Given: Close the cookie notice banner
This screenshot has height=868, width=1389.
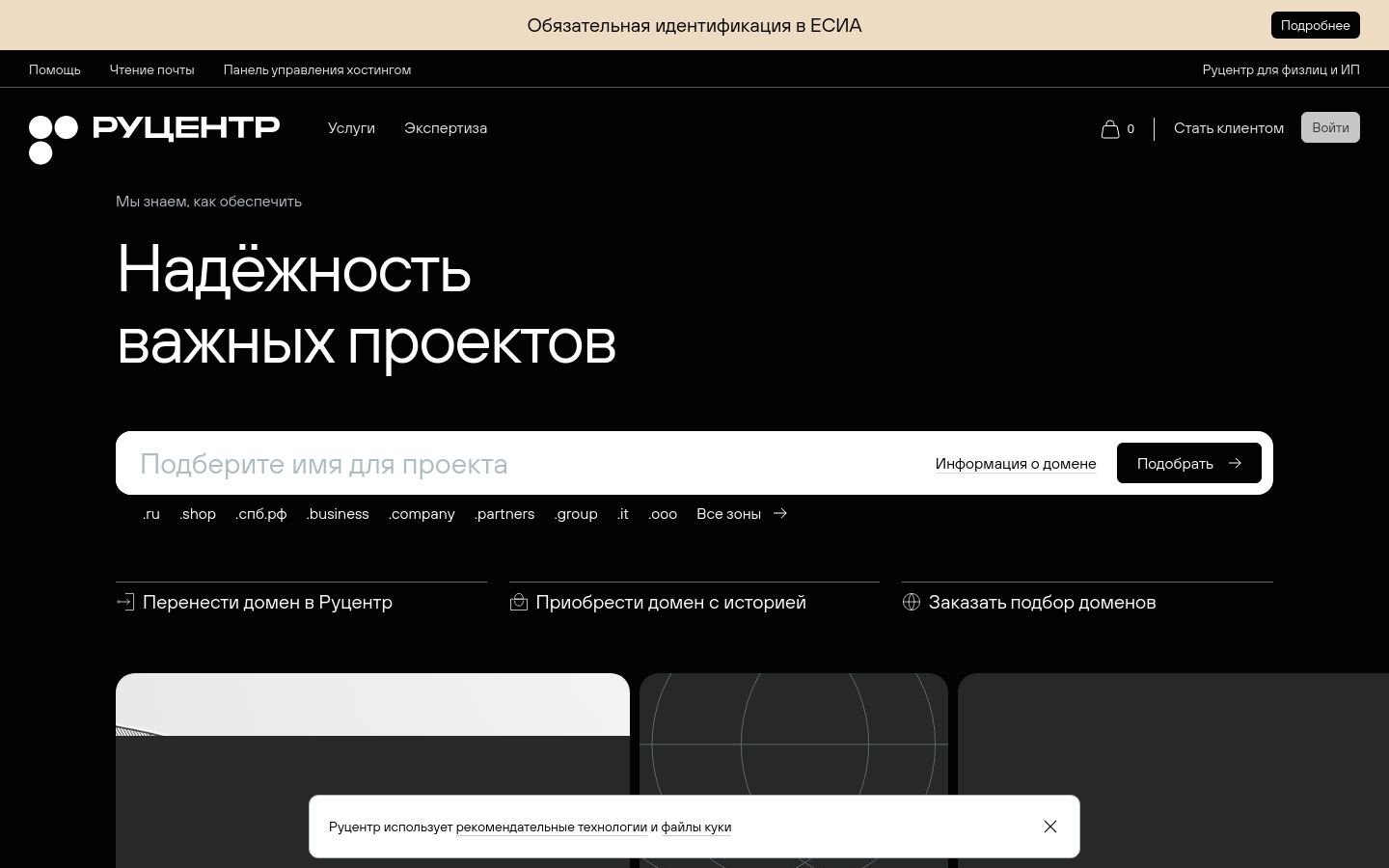Looking at the screenshot, I should point(1050,827).
